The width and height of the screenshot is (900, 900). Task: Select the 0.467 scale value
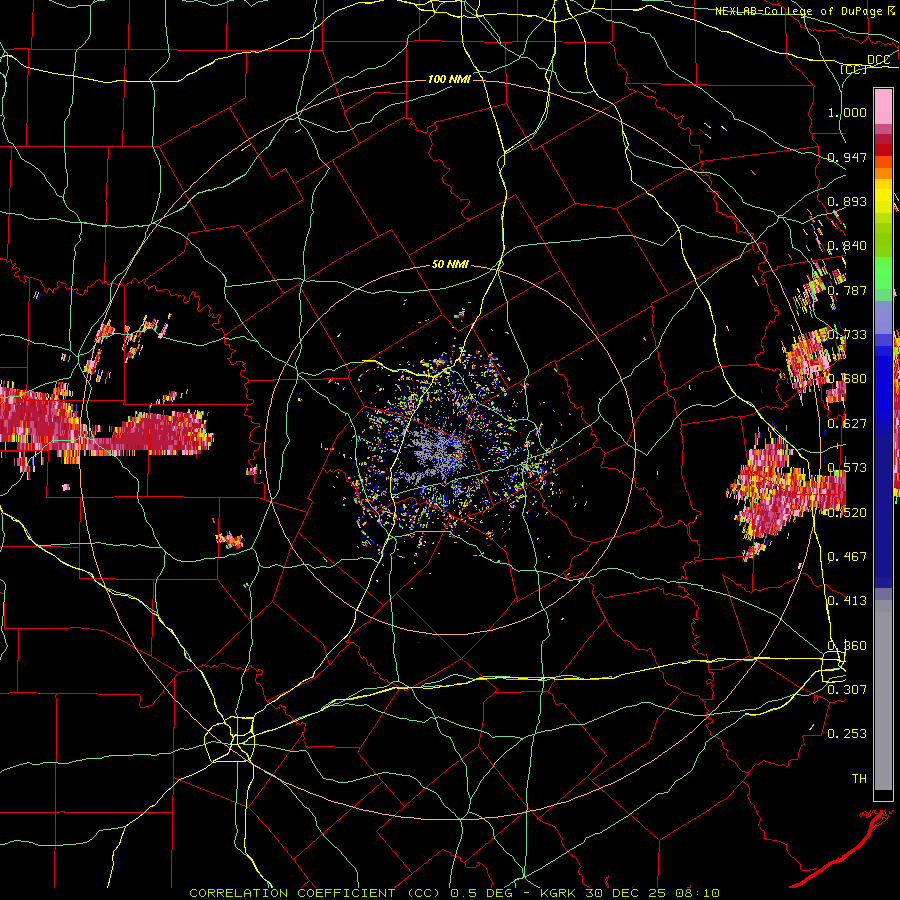pos(847,556)
